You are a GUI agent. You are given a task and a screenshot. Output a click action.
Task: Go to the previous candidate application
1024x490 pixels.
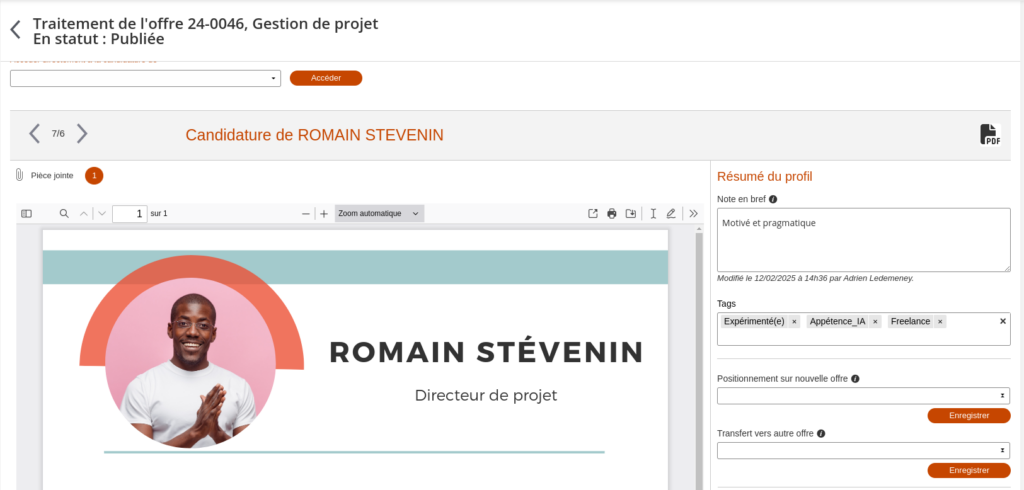[34, 134]
